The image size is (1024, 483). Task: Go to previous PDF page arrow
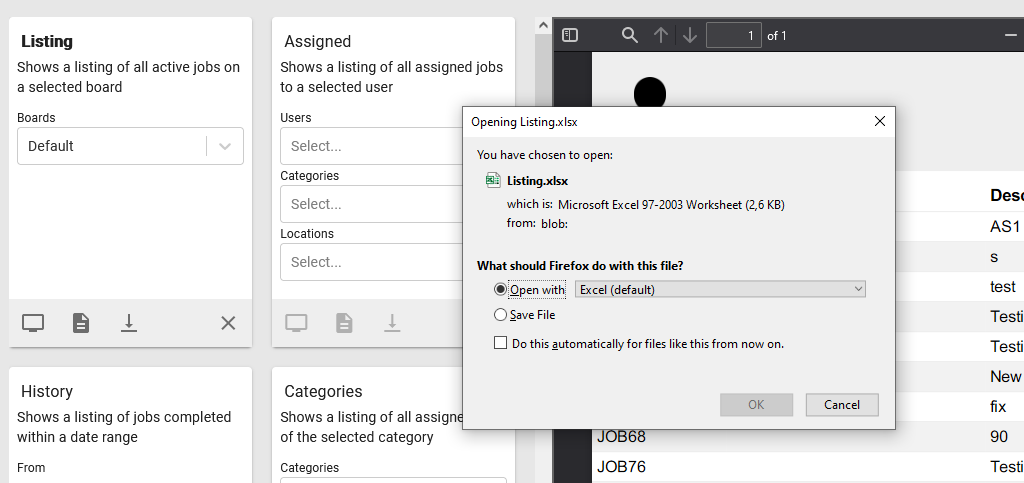click(x=661, y=35)
